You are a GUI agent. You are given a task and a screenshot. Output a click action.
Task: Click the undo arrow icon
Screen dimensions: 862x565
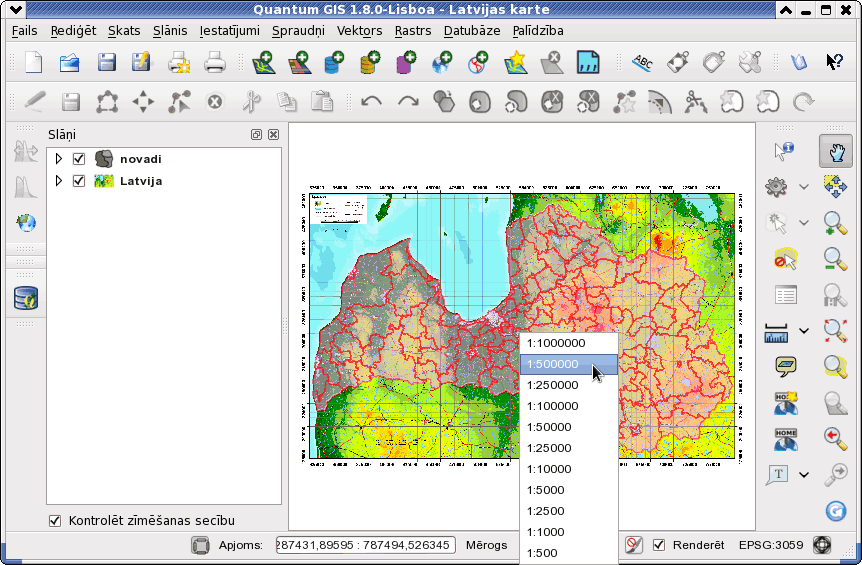point(372,101)
